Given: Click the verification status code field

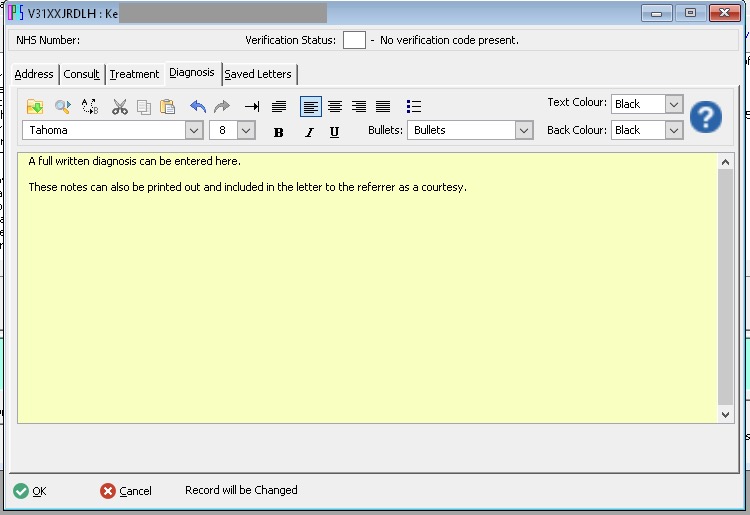Looking at the screenshot, I should [x=354, y=40].
